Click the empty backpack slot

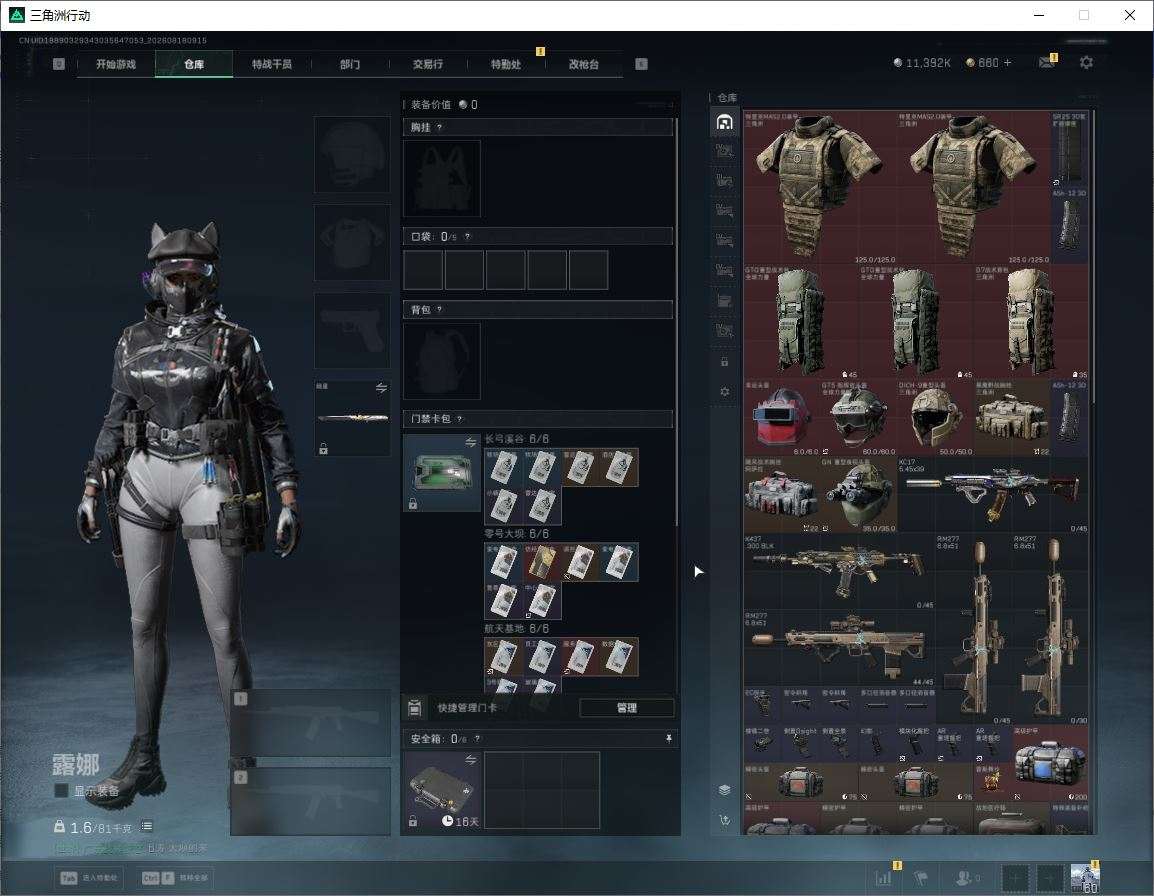(442, 361)
